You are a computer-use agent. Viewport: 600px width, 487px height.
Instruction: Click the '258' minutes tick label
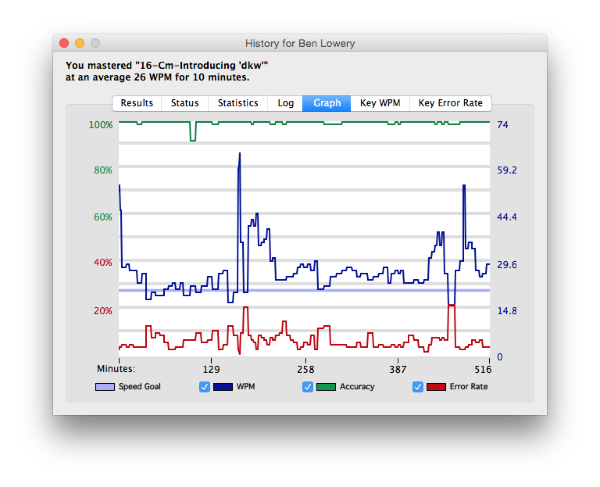click(x=305, y=370)
